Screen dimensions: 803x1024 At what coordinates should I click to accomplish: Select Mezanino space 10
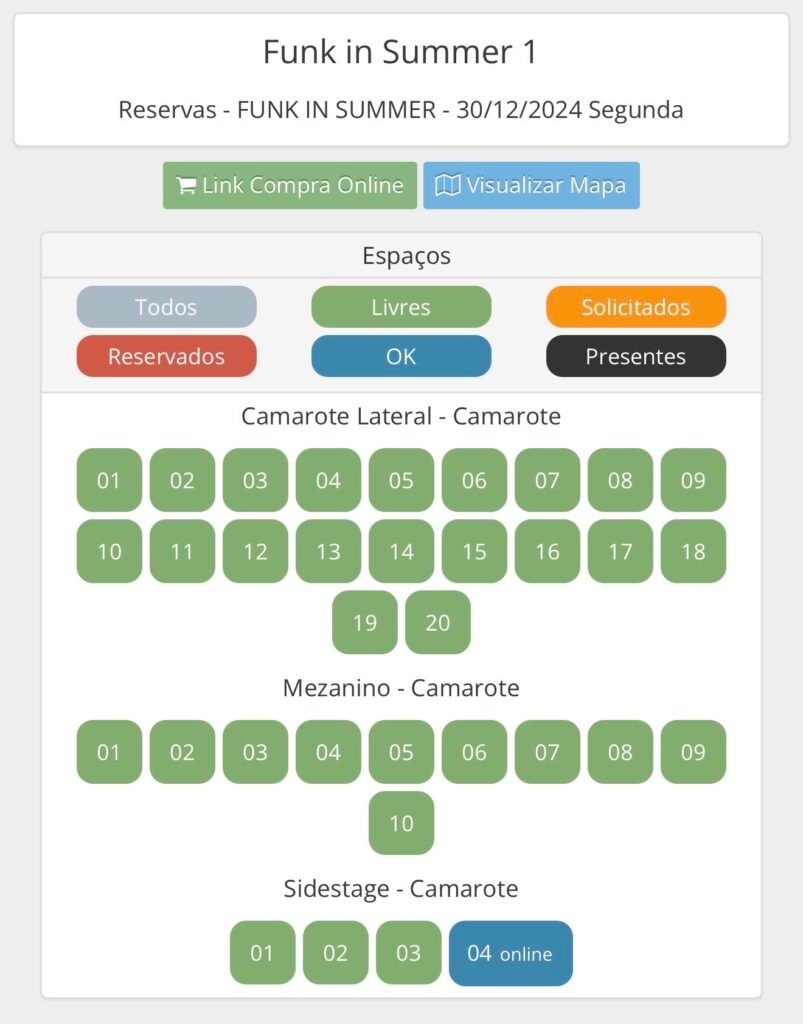pos(401,823)
